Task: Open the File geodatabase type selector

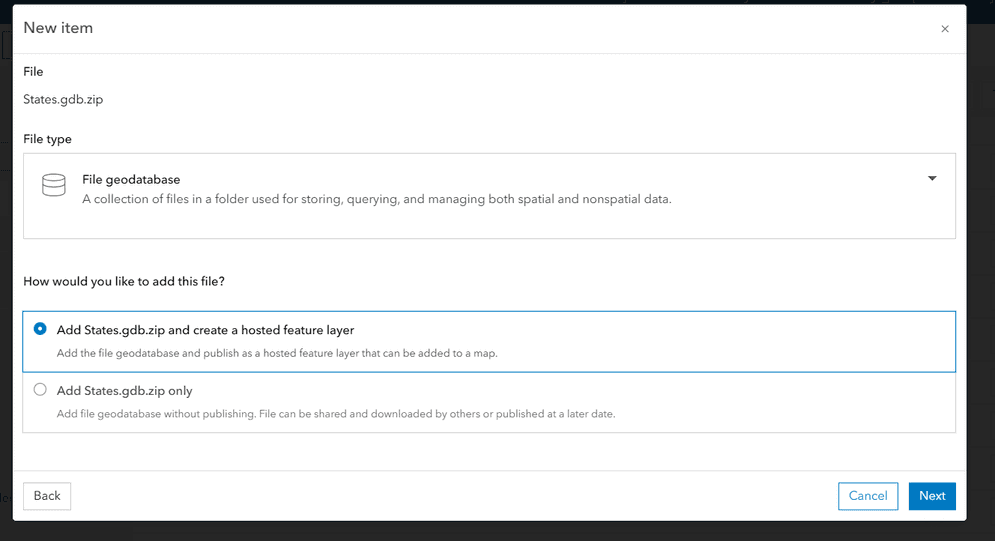Action: [x=489, y=195]
